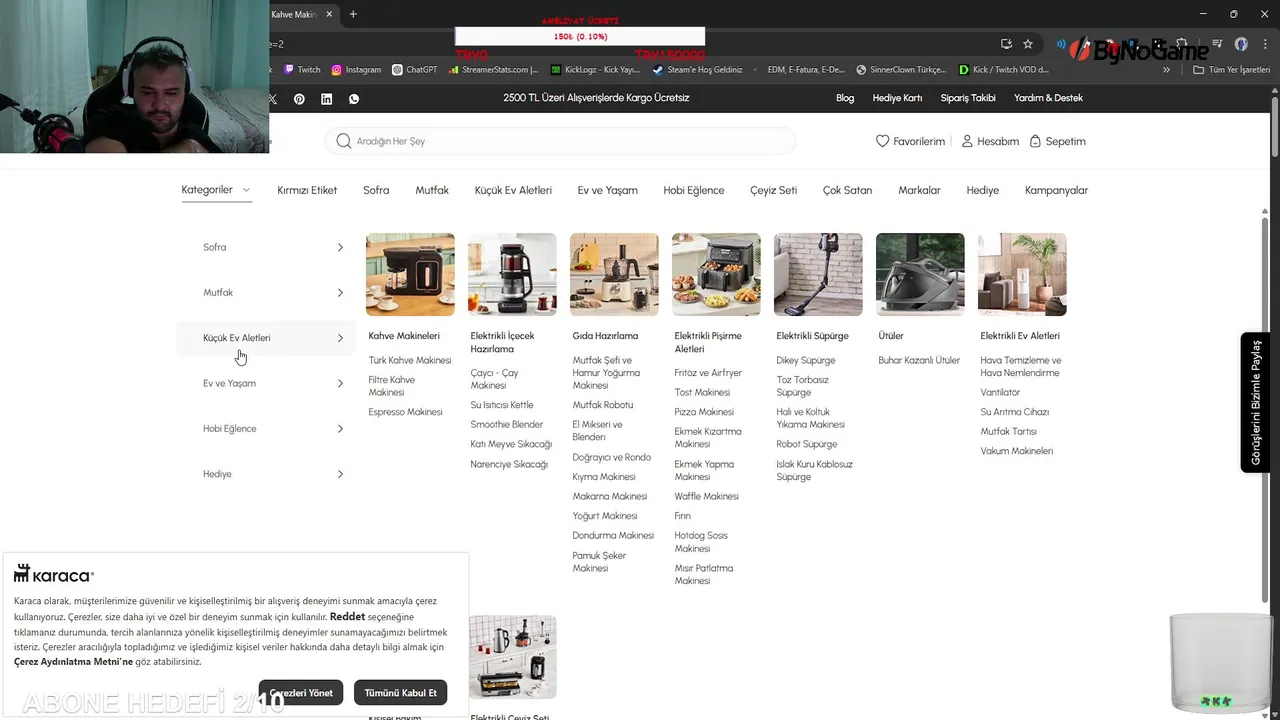Show more bookmarks chevron
This screenshot has height=720, width=1280.
[x=1166, y=70]
